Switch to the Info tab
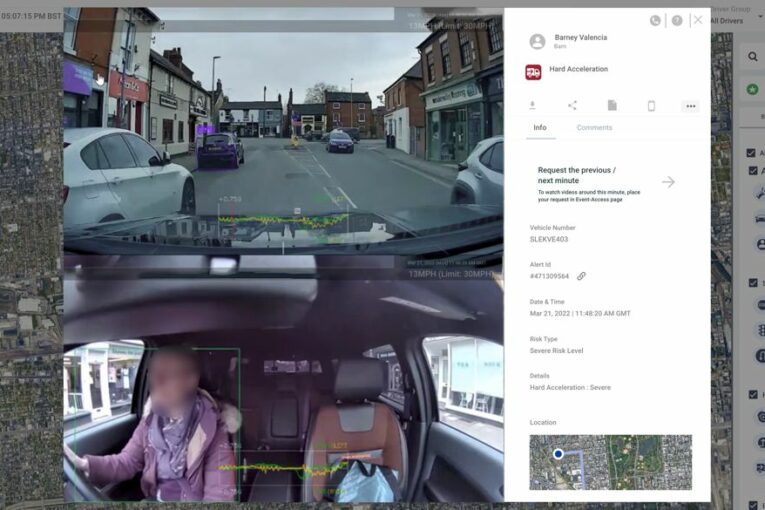Screen dimensions: 765x510 click(540, 127)
